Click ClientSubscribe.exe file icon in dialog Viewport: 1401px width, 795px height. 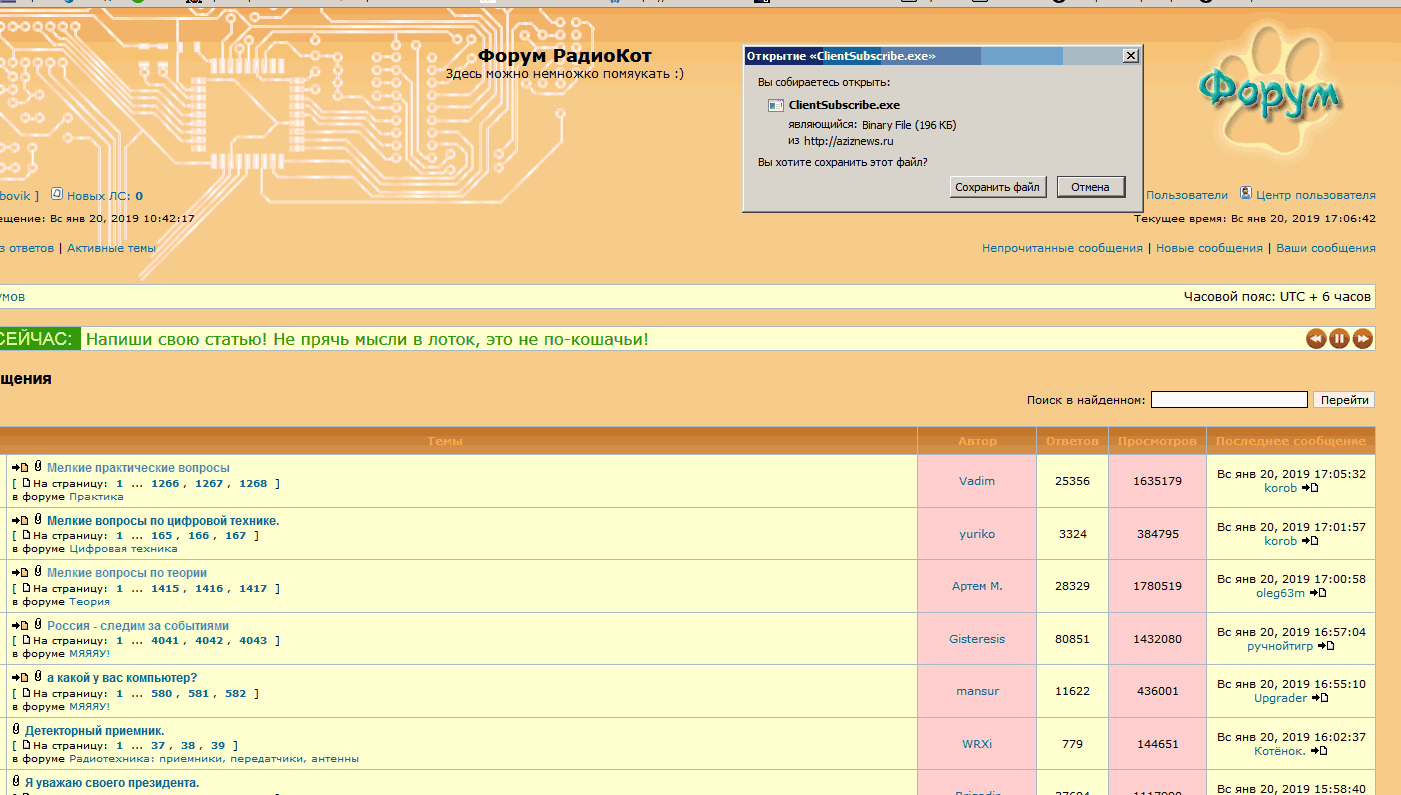coord(775,105)
